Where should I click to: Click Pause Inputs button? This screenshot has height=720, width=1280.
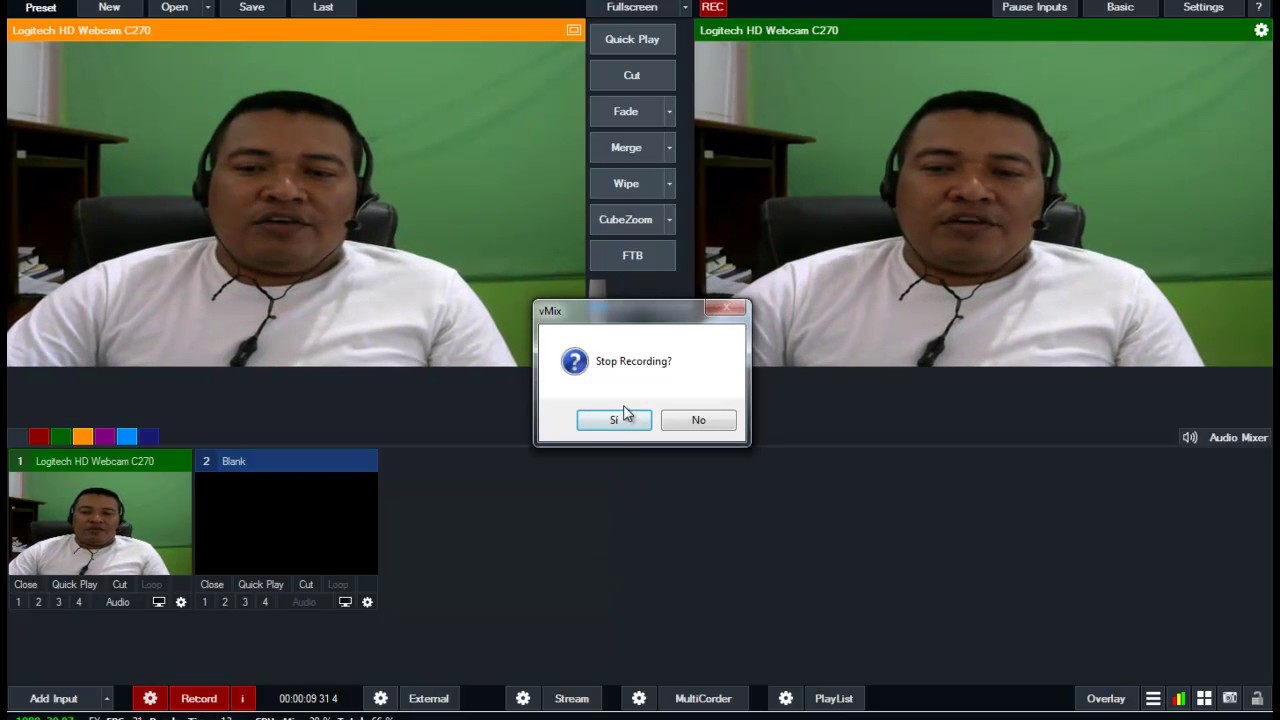pos(1034,7)
